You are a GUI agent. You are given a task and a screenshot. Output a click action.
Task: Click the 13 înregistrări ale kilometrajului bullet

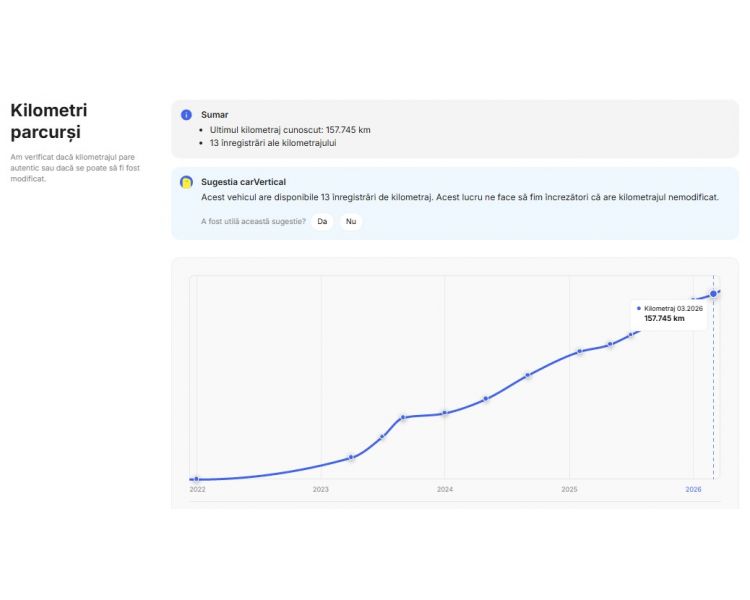(x=273, y=143)
